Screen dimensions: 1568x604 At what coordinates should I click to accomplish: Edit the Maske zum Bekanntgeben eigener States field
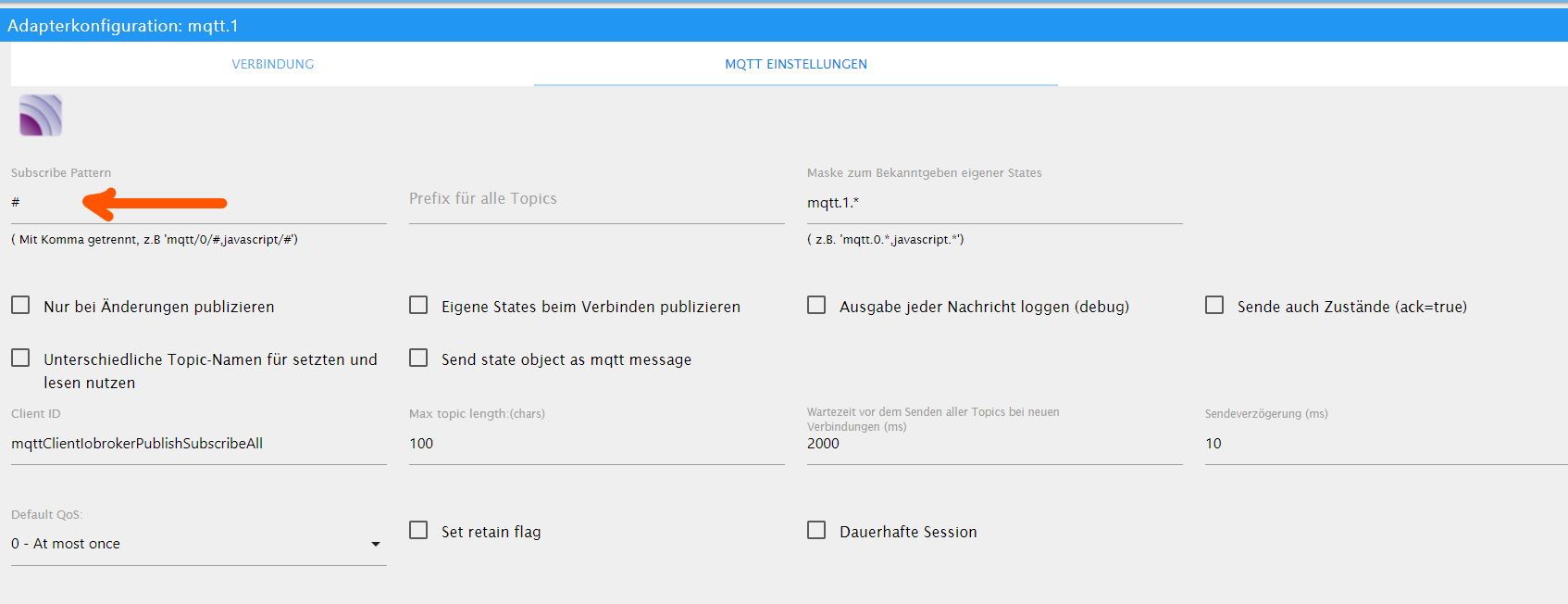995,203
